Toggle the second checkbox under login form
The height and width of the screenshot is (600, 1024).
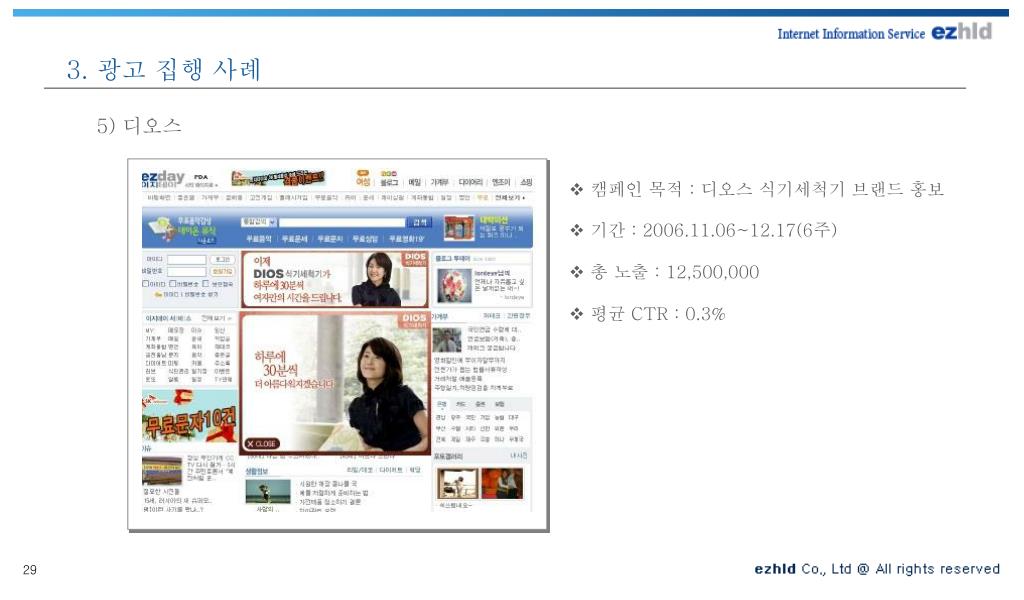click(174, 283)
